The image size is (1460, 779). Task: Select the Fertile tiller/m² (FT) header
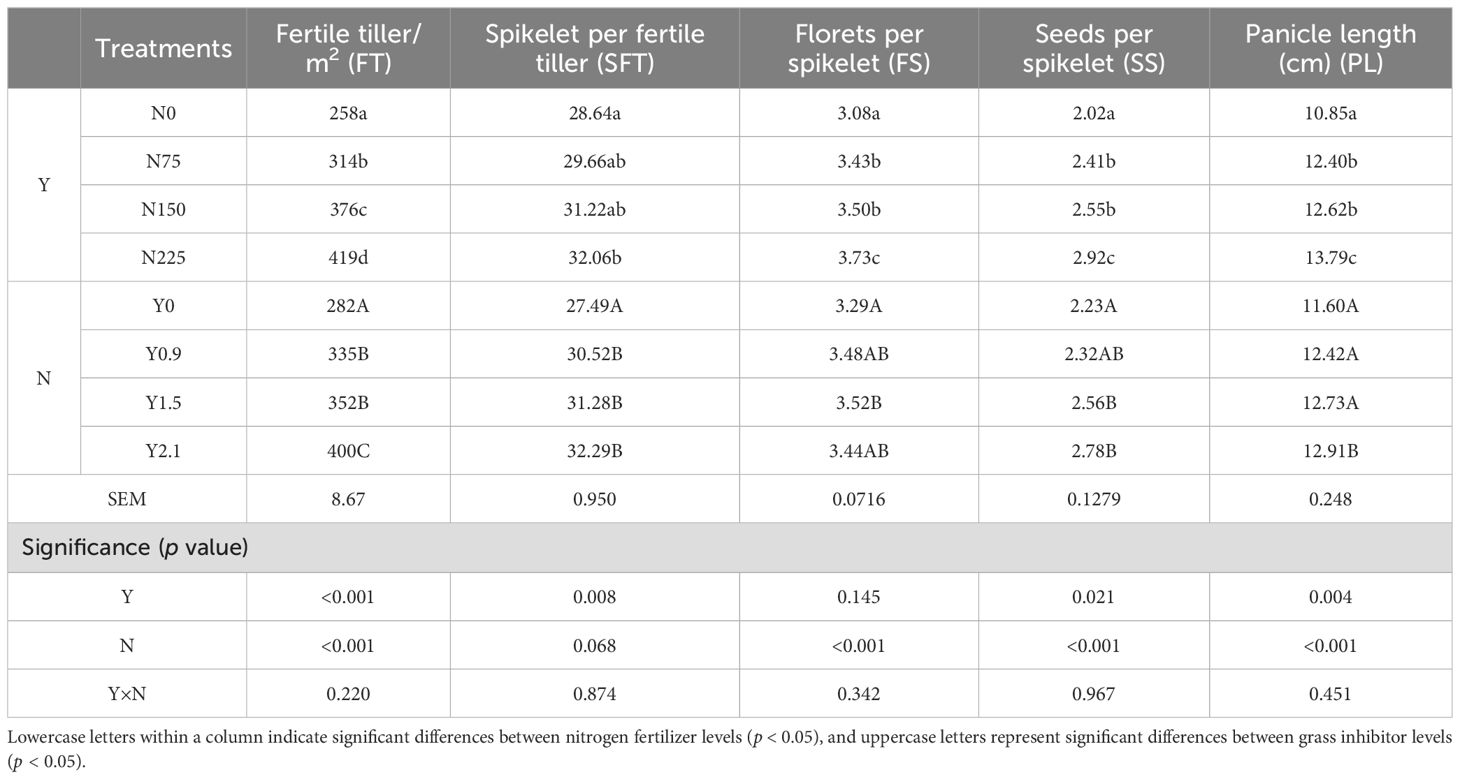tap(348, 48)
